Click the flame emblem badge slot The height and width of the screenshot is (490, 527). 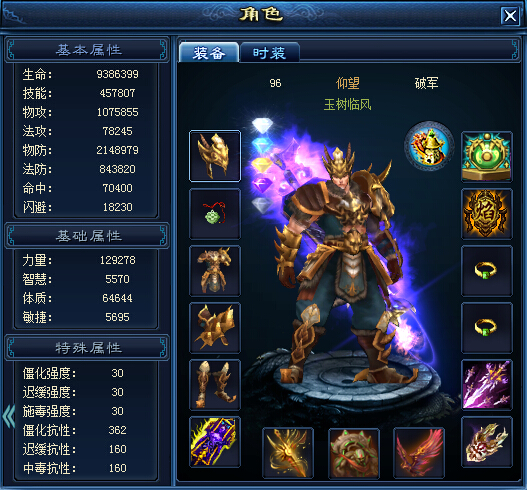tap(487, 214)
